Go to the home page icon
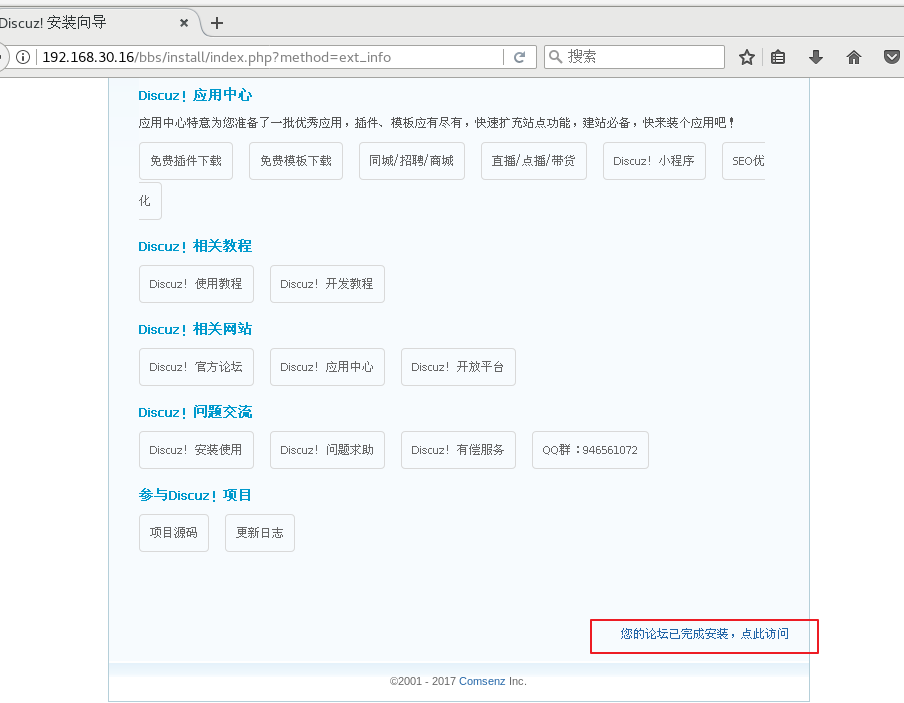 (854, 57)
